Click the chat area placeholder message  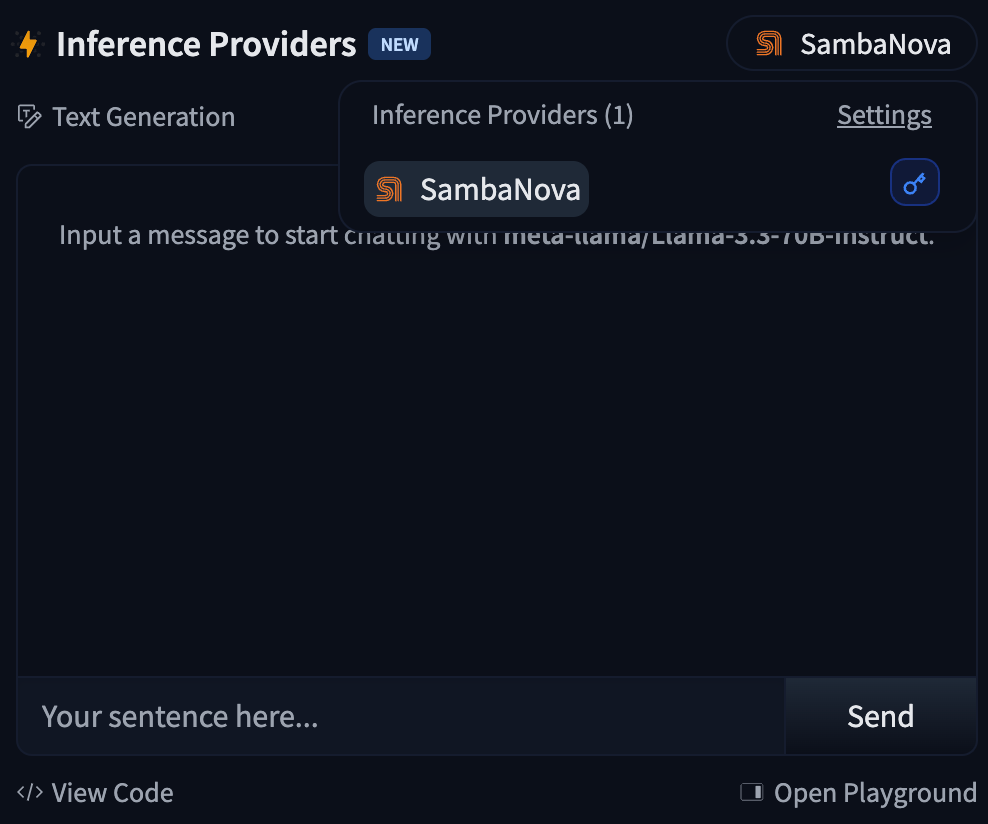[496, 235]
